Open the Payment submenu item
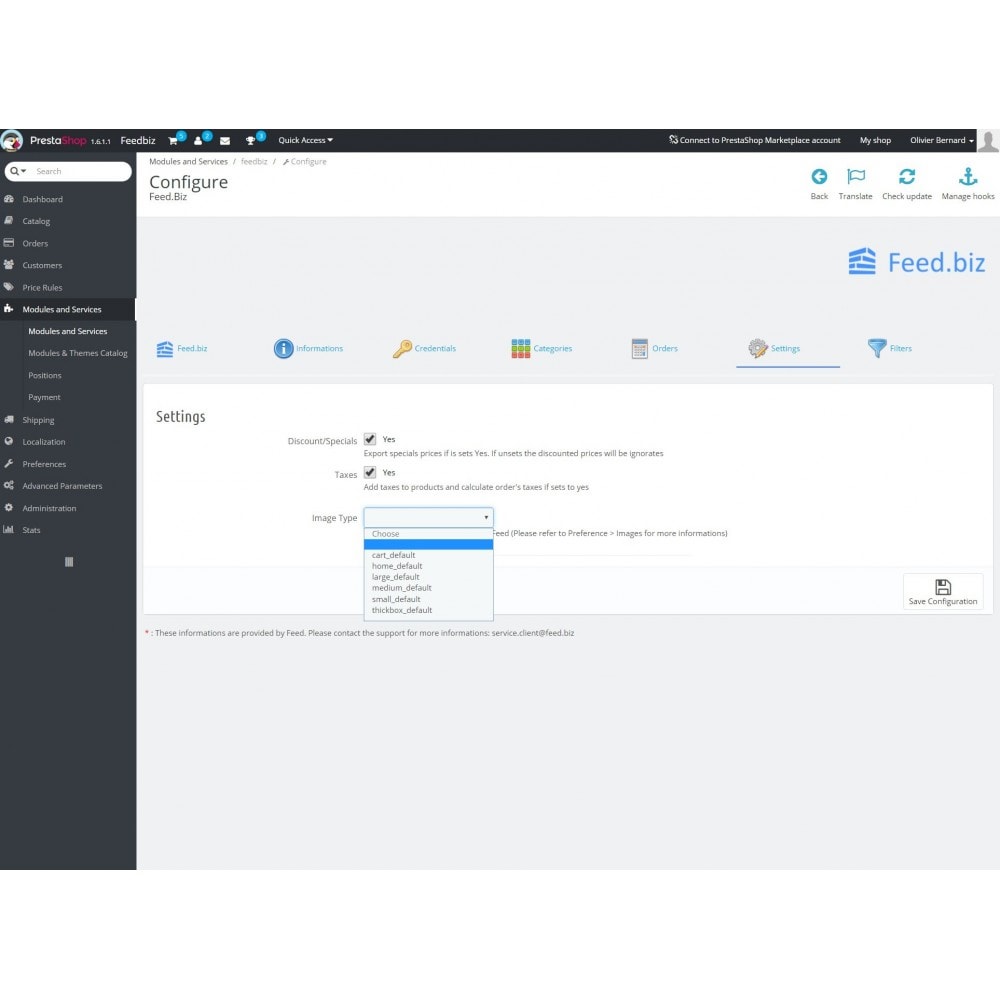 pyautogui.click(x=44, y=397)
